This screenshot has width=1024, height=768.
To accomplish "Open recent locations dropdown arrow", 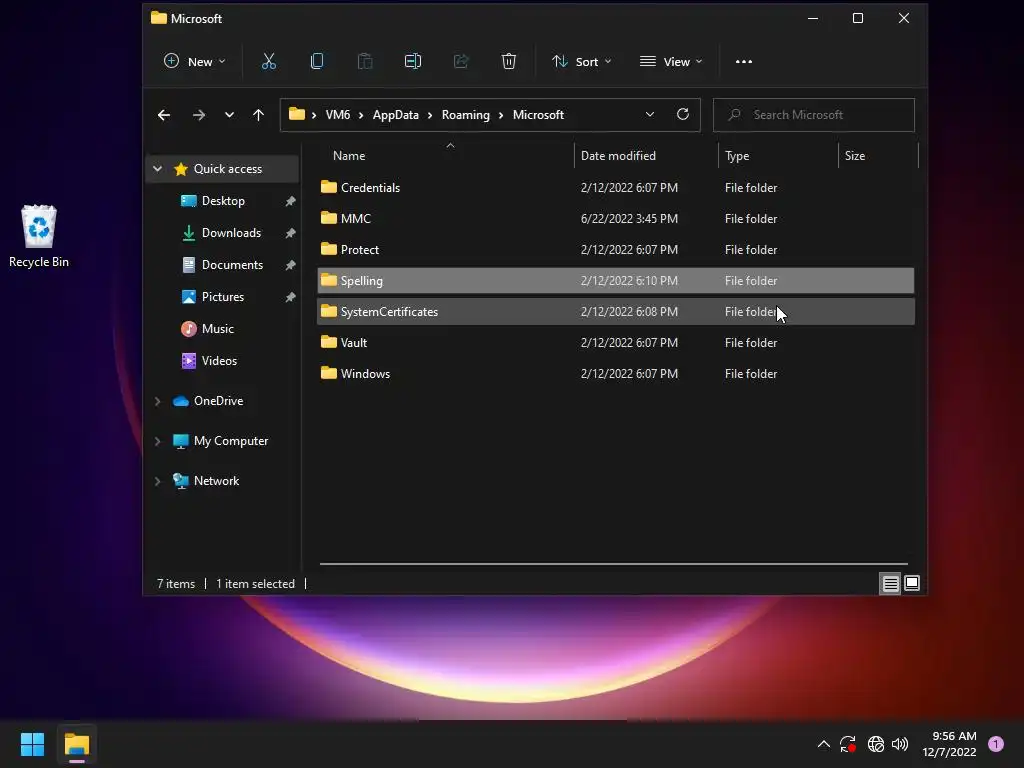I will tap(229, 115).
